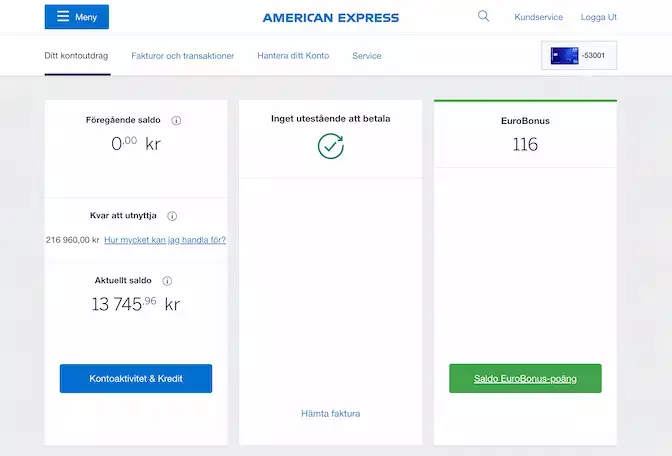Go to Hantera ditt Konto tab
The width and height of the screenshot is (672, 456).
click(x=293, y=56)
